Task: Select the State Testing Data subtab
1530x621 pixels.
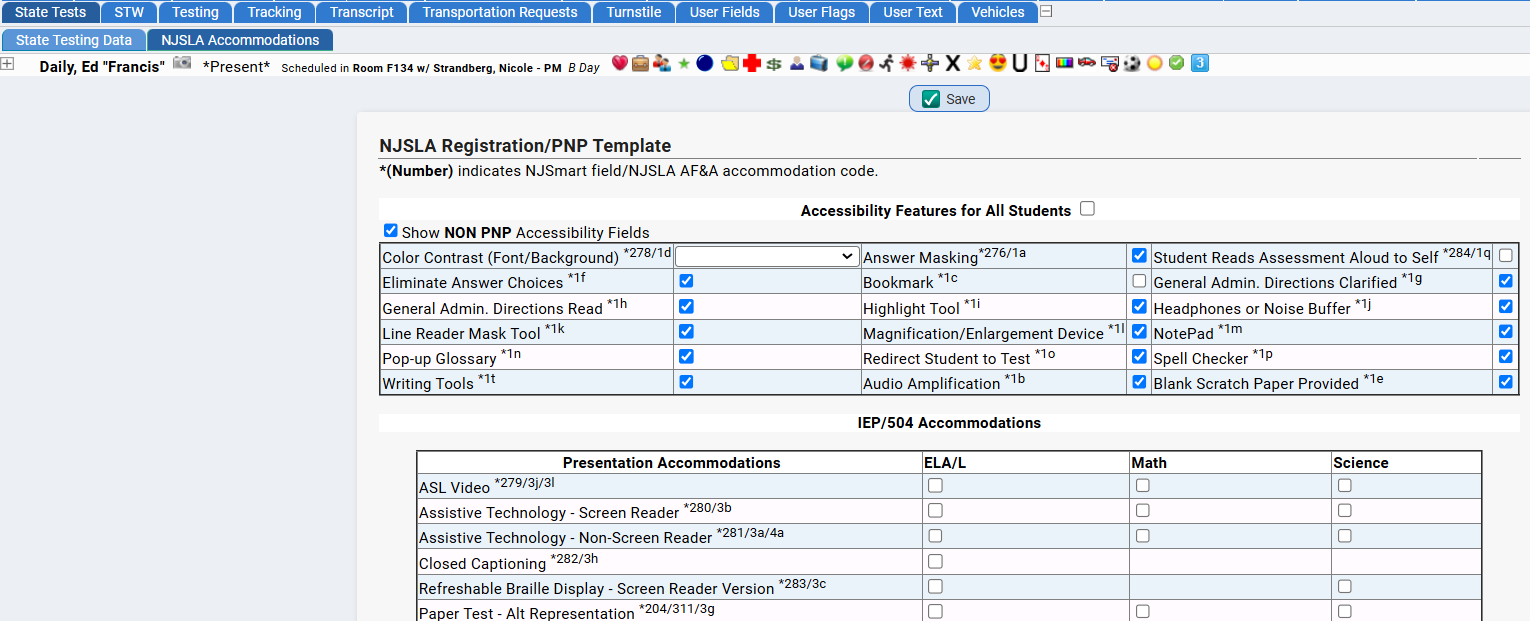Action: point(74,40)
